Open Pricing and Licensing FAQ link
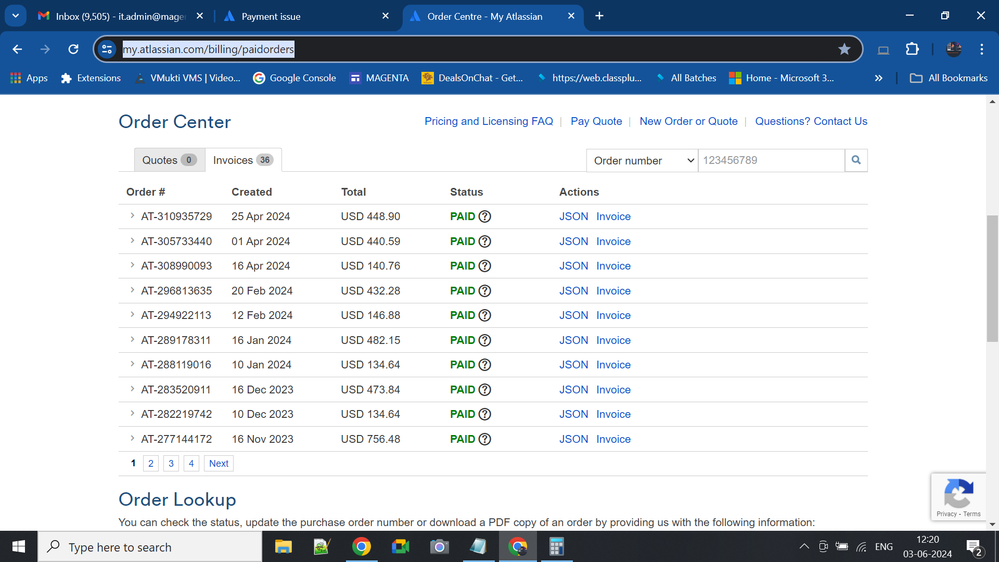This screenshot has width=999, height=562. tap(489, 121)
